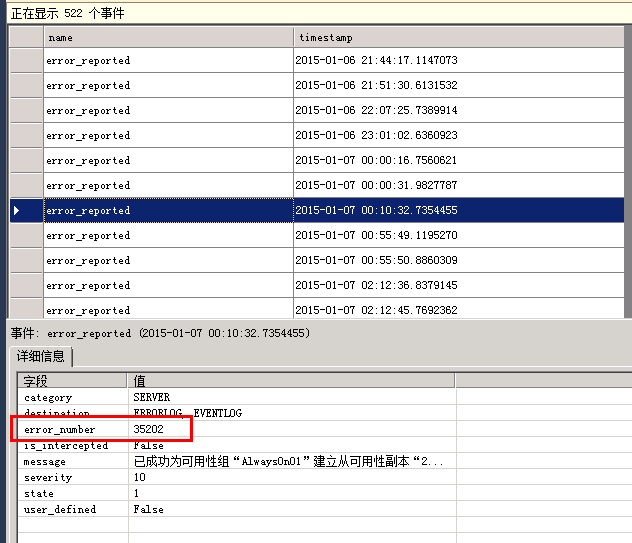Select the message field in details
Viewport: 632px width, 543px height.
[45, 462]
